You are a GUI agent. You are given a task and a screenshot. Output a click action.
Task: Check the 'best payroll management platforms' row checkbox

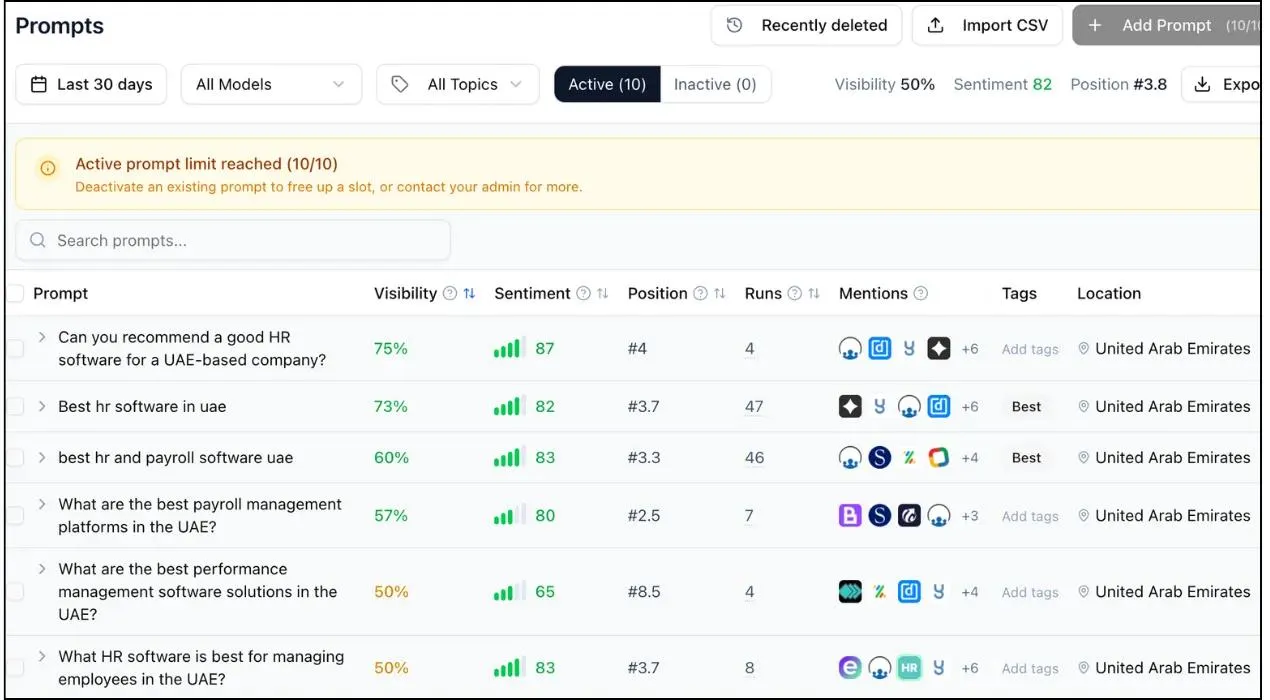point(15,516)
